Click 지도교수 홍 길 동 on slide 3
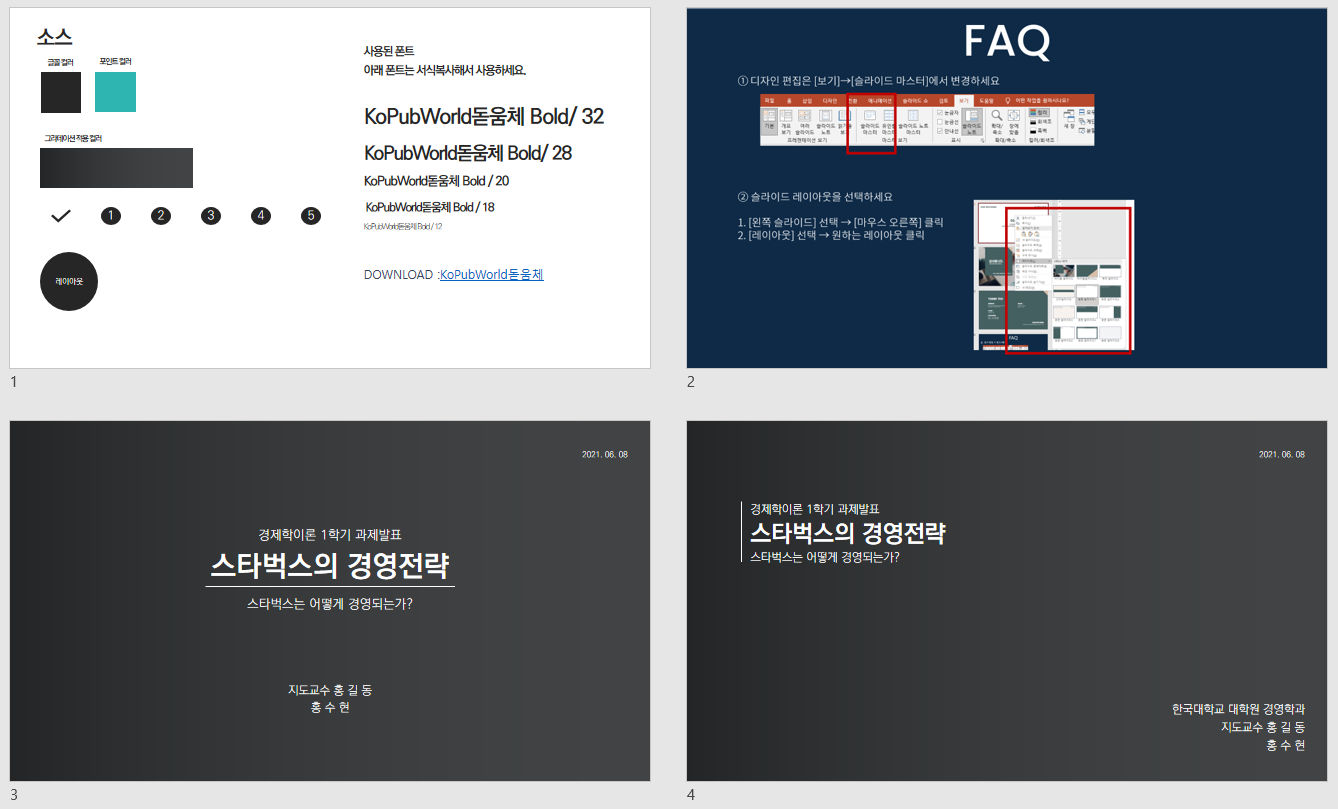This screenshot has height=809, width=1338. (x=330, y=690)
